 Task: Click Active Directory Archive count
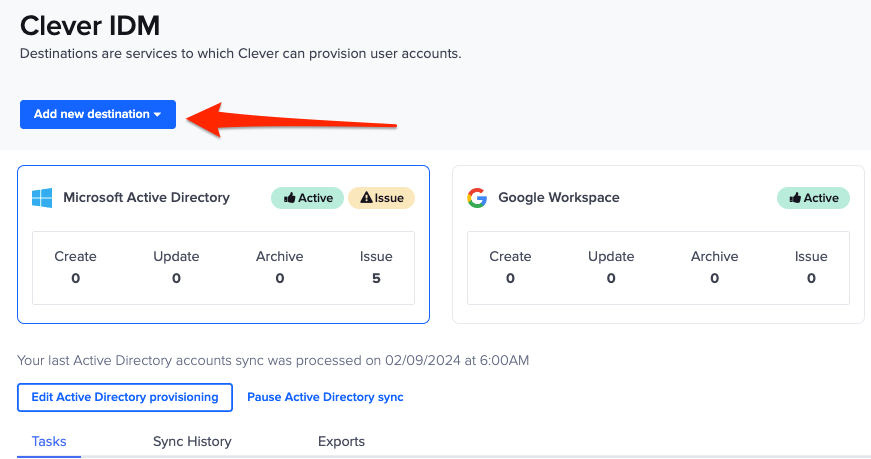click(x=280, y=278)
